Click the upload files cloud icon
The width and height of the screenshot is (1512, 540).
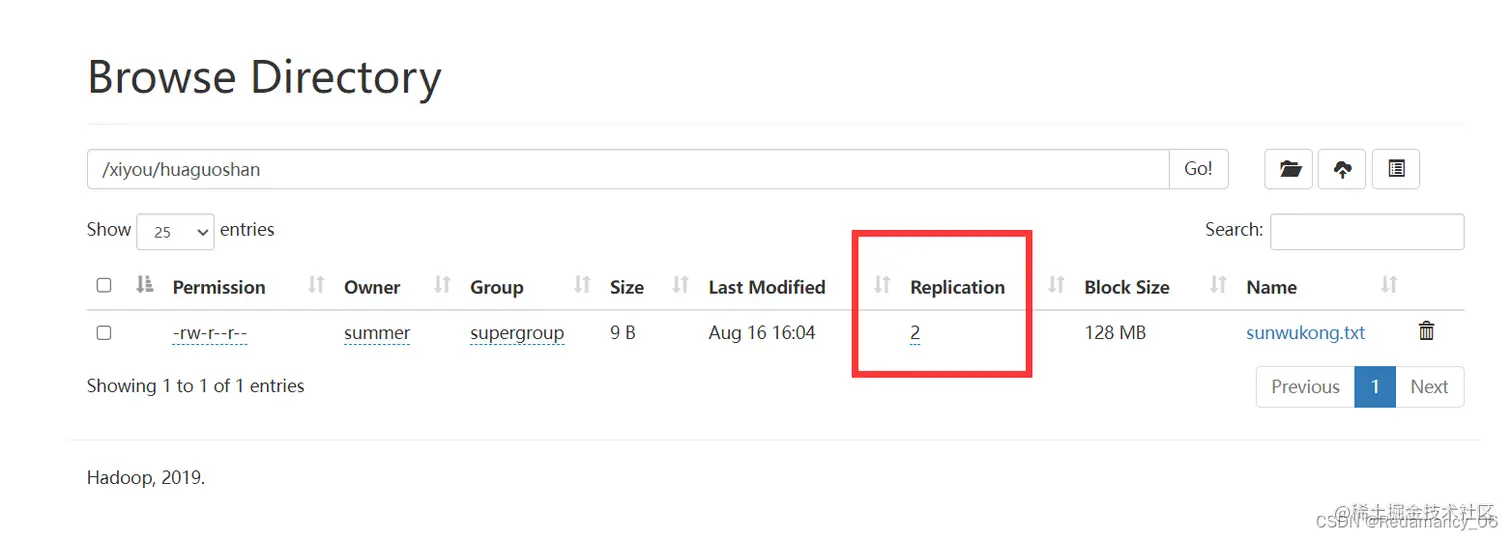tap(1342, 169)
